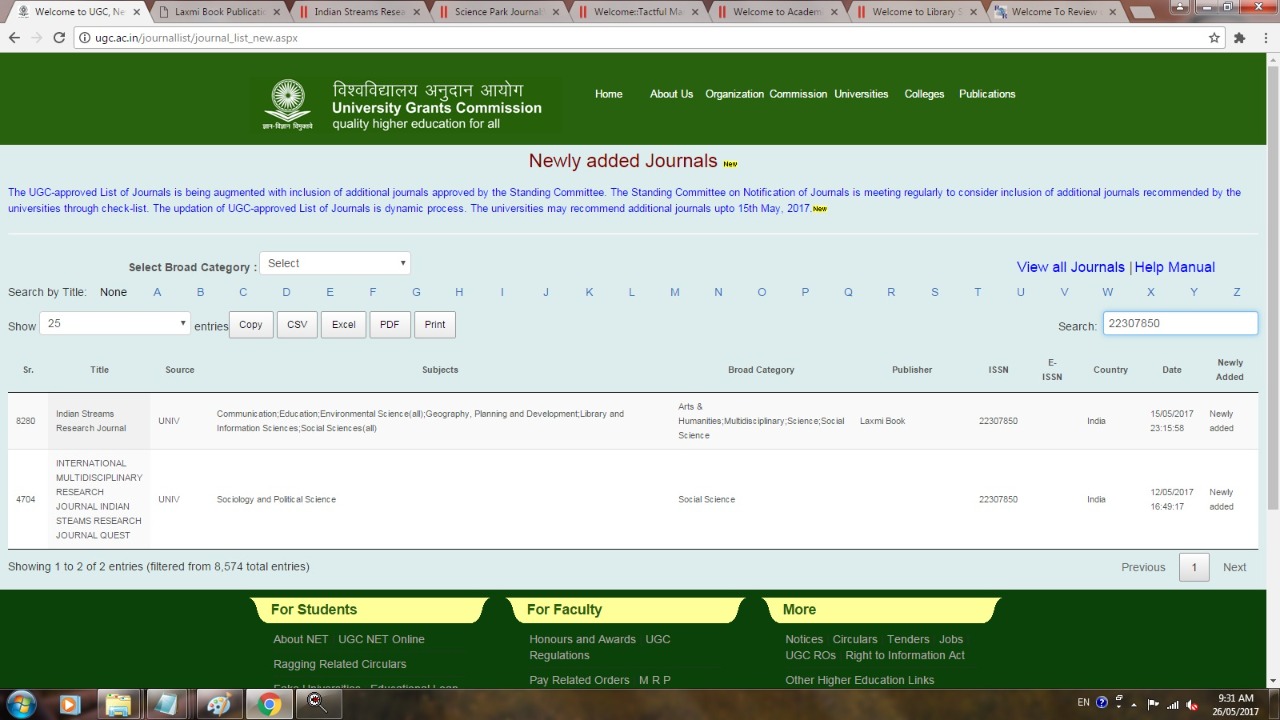Open the Commission menu item
Image resolution: width=1280 pixels, height=720 pixels.
click(798, 94)
